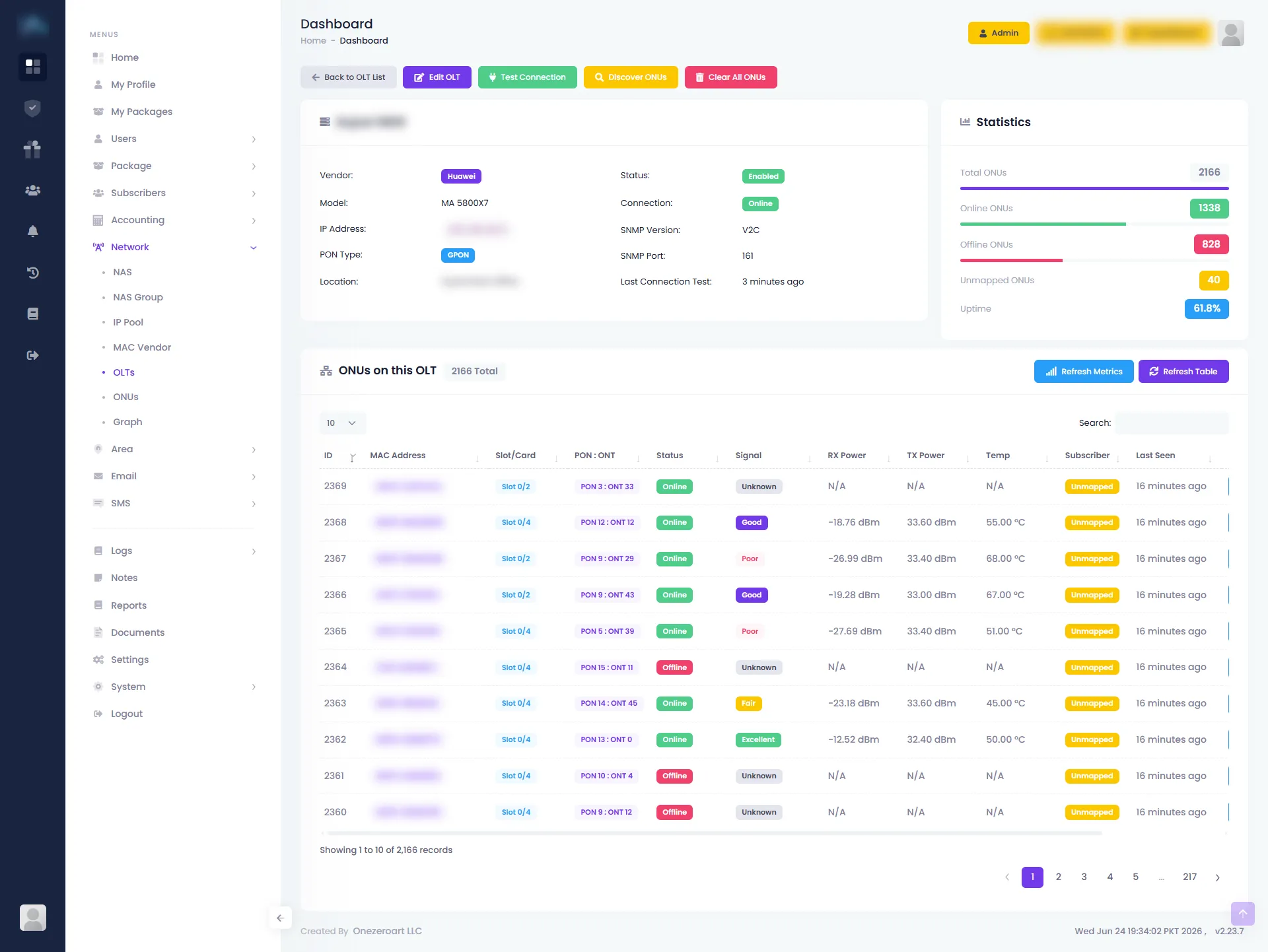
Task: Click Clear All ONUs button
Action: pos(731,77)
